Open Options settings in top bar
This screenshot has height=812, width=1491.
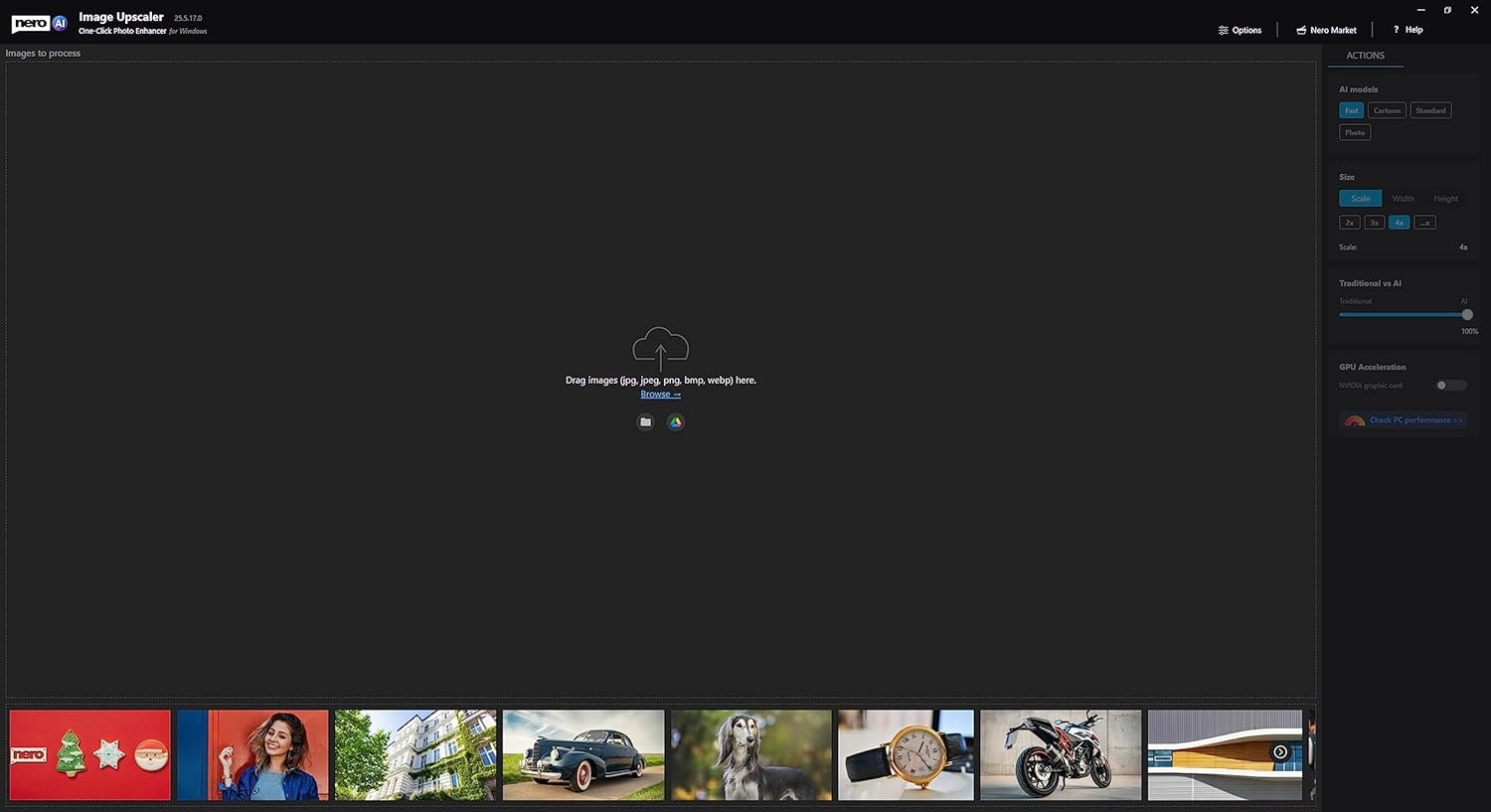(x=1240, y=30)
